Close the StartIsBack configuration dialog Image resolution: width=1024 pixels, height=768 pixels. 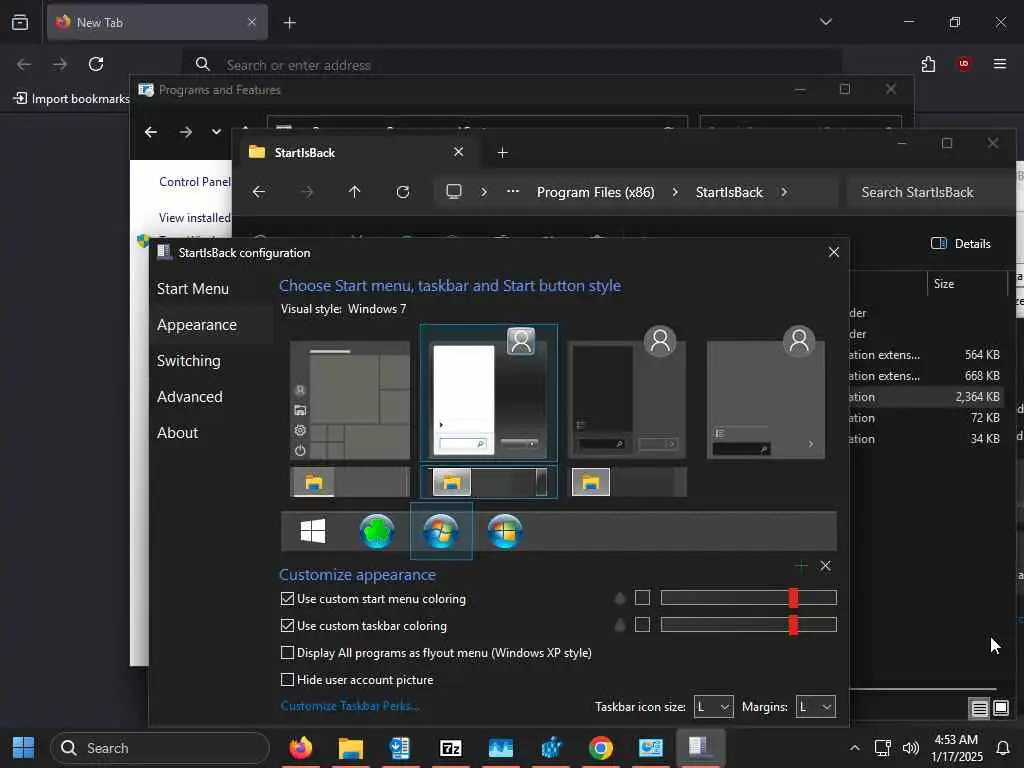(x=834, y=252)
